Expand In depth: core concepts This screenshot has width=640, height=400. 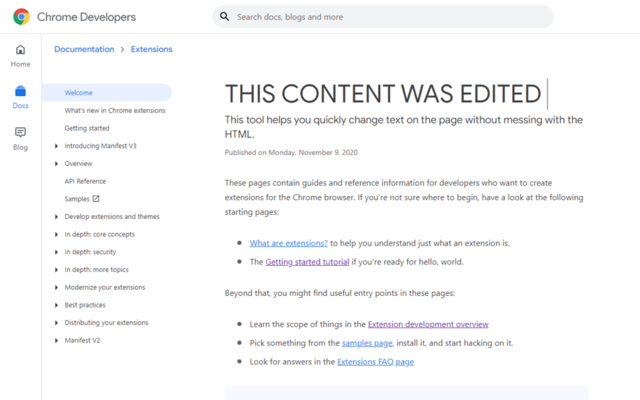point(56,234)
